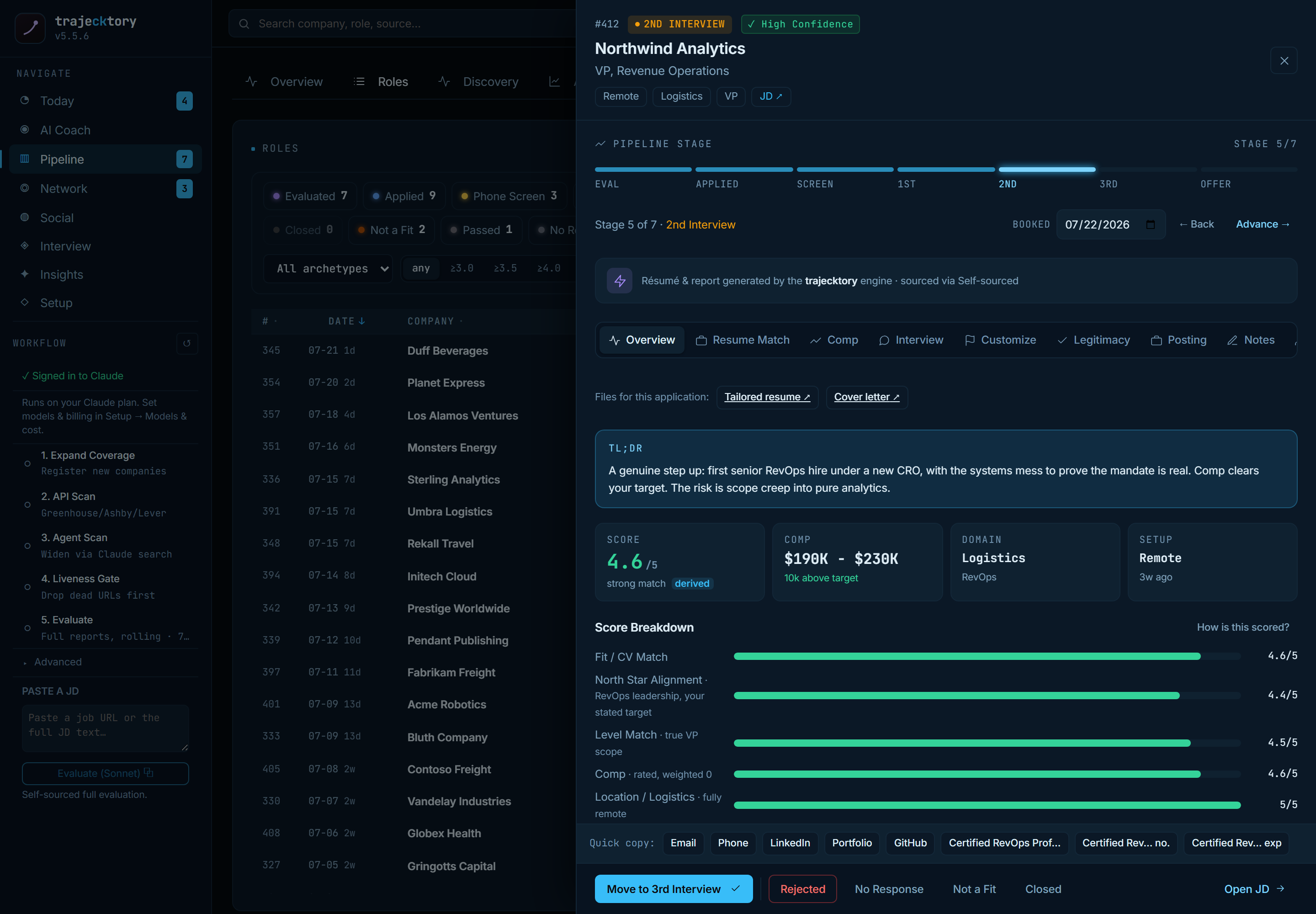The image size is (1316, 914).
Task: Click the OFFER pipeline stage segment
Action: (1248, 177)
